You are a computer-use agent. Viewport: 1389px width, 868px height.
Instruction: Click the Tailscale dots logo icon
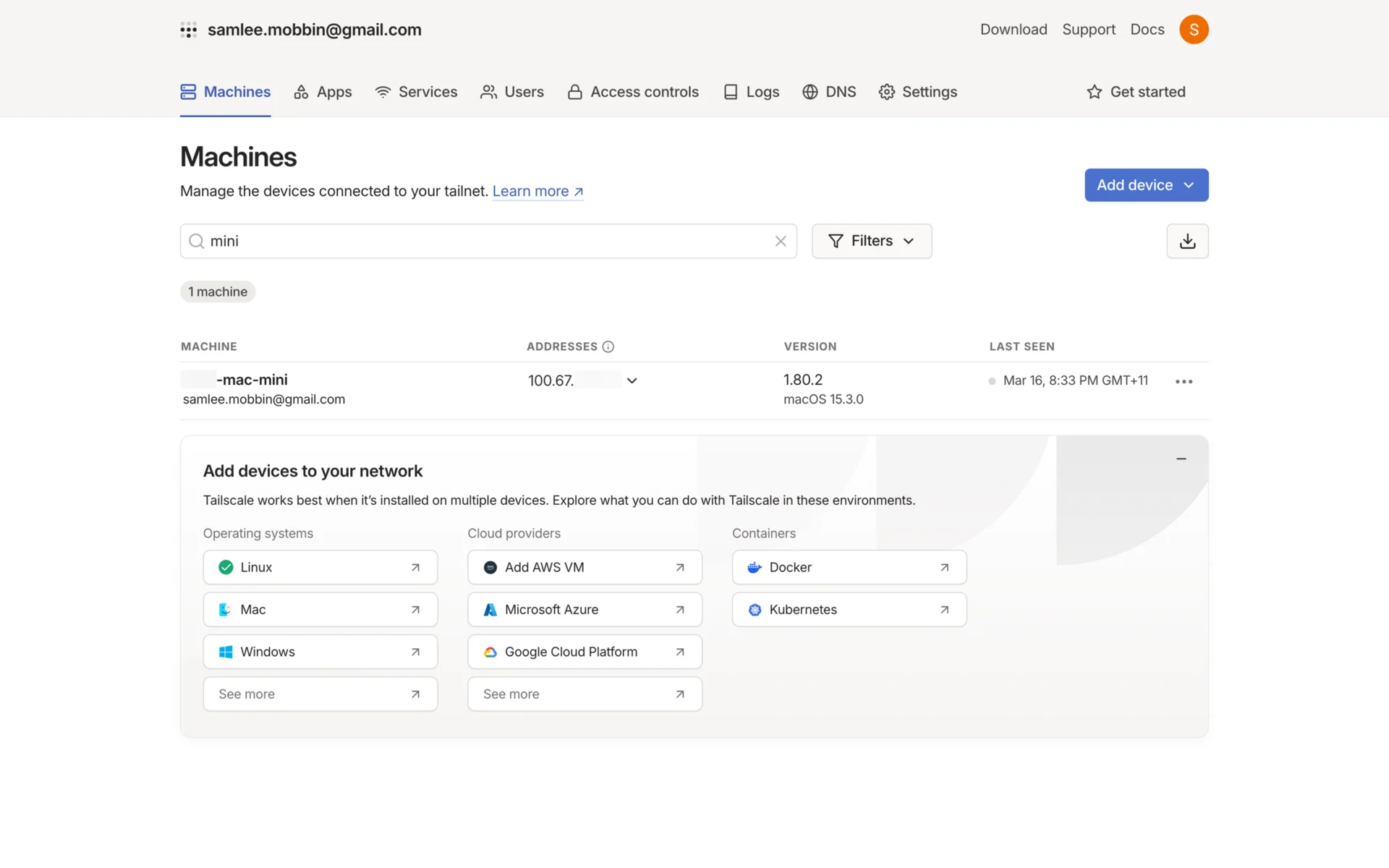[x=189, y=30]
